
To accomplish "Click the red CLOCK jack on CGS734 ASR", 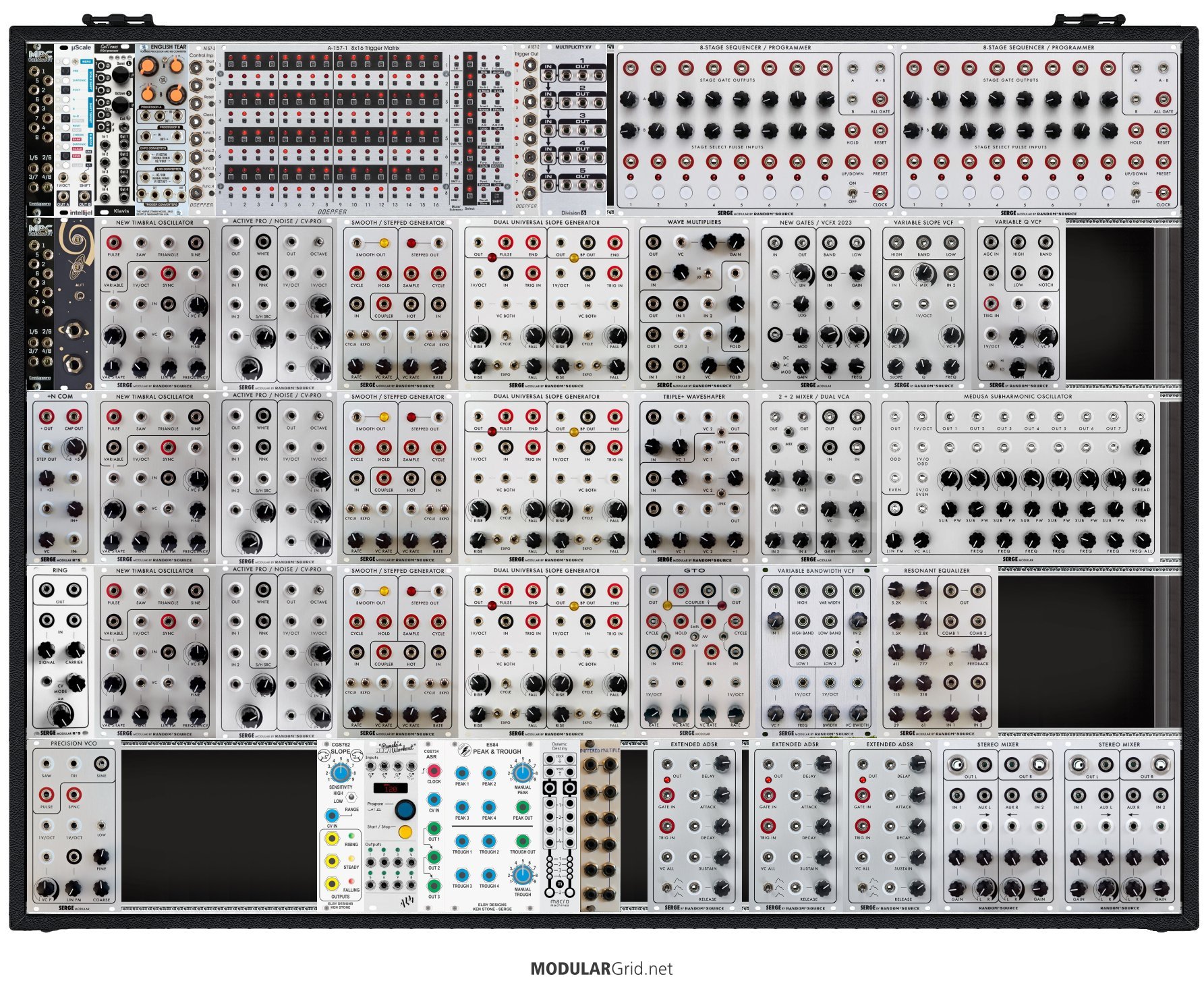I will 434,770.
